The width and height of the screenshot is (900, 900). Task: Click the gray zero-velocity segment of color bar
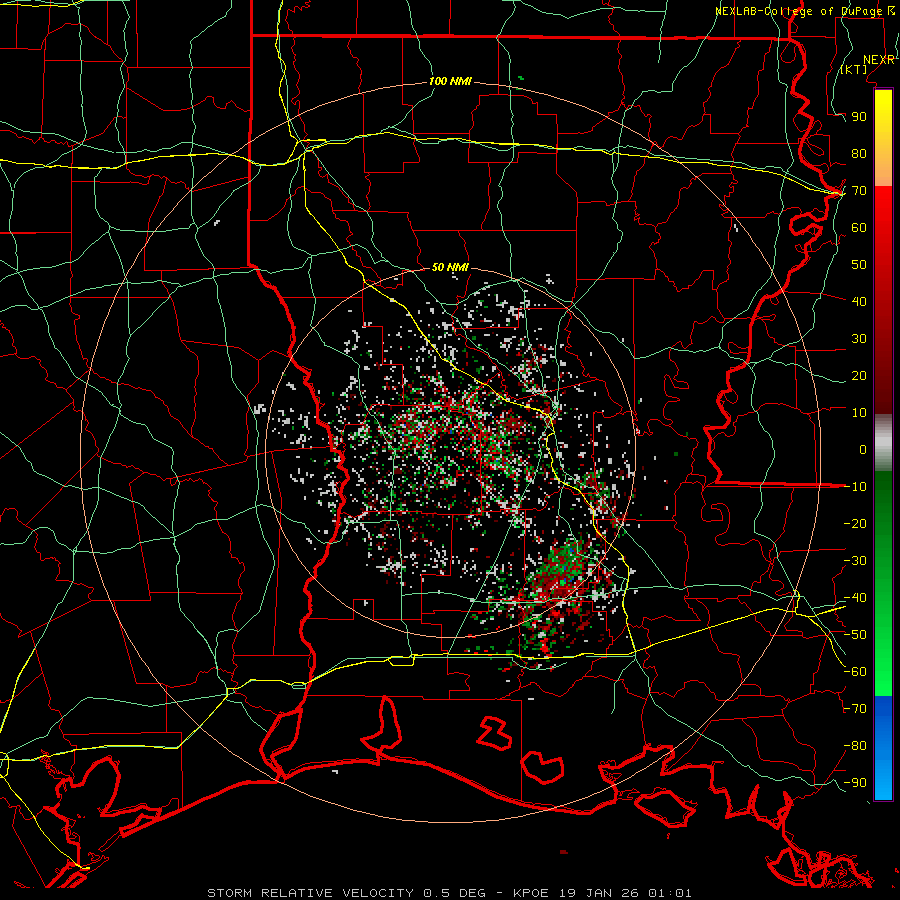[x=883, y=443]
